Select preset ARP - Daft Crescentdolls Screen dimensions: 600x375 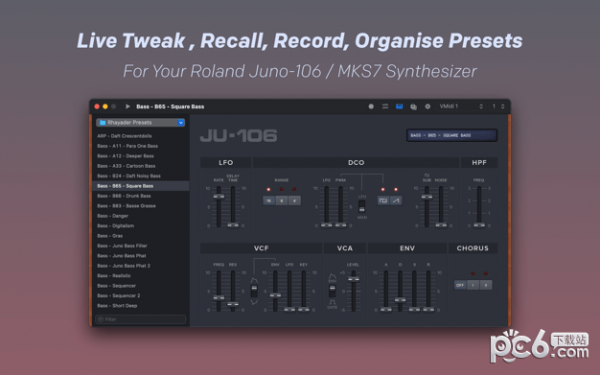(140, 136)
